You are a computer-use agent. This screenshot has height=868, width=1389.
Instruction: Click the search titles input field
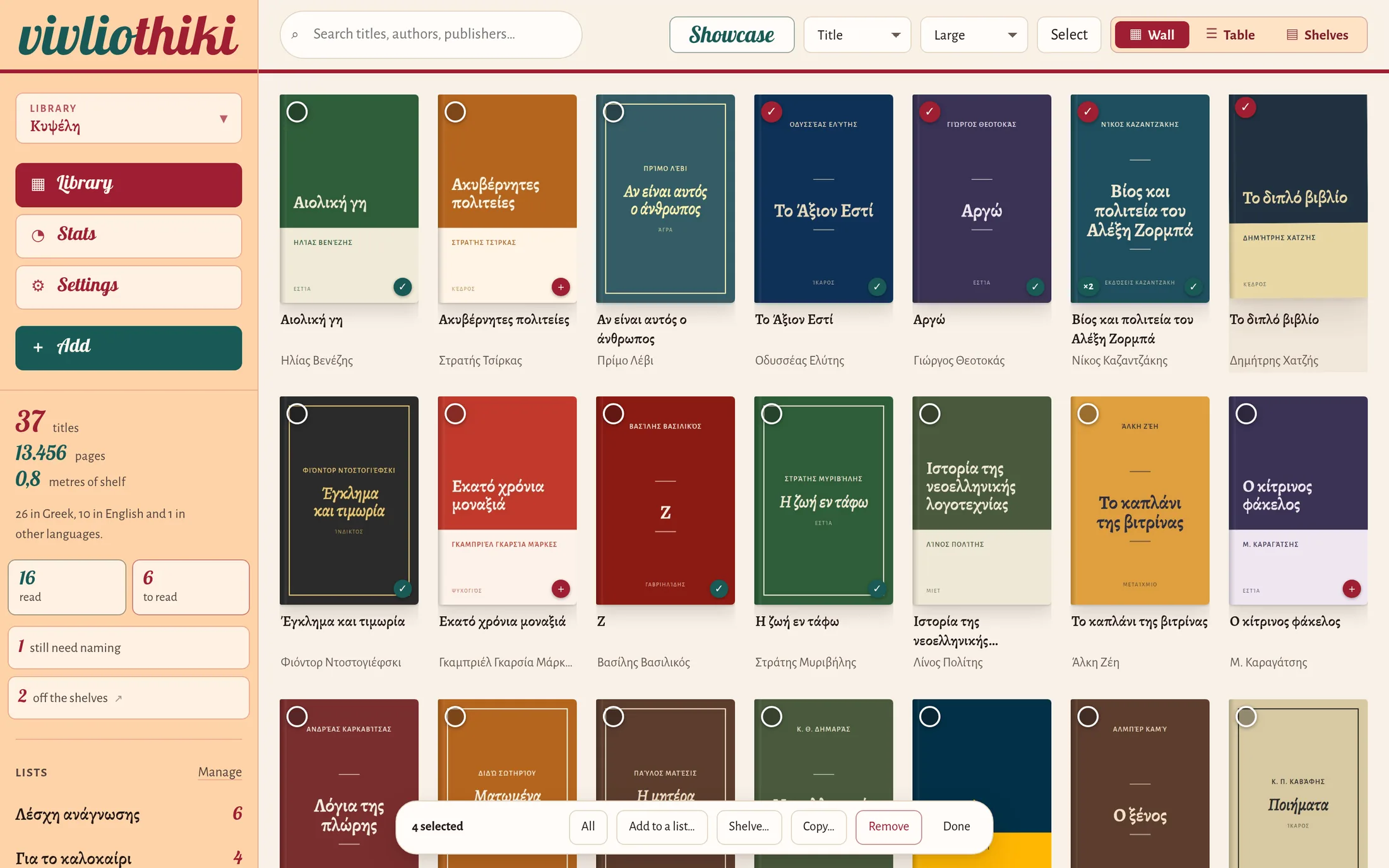tap(431, 35)
